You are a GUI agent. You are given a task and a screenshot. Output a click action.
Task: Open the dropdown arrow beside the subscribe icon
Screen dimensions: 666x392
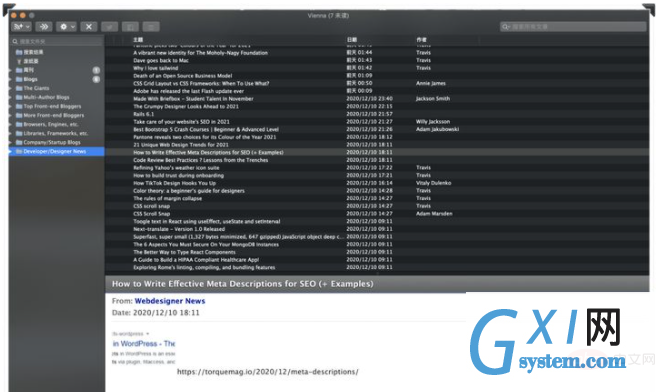tap(28, 27)
